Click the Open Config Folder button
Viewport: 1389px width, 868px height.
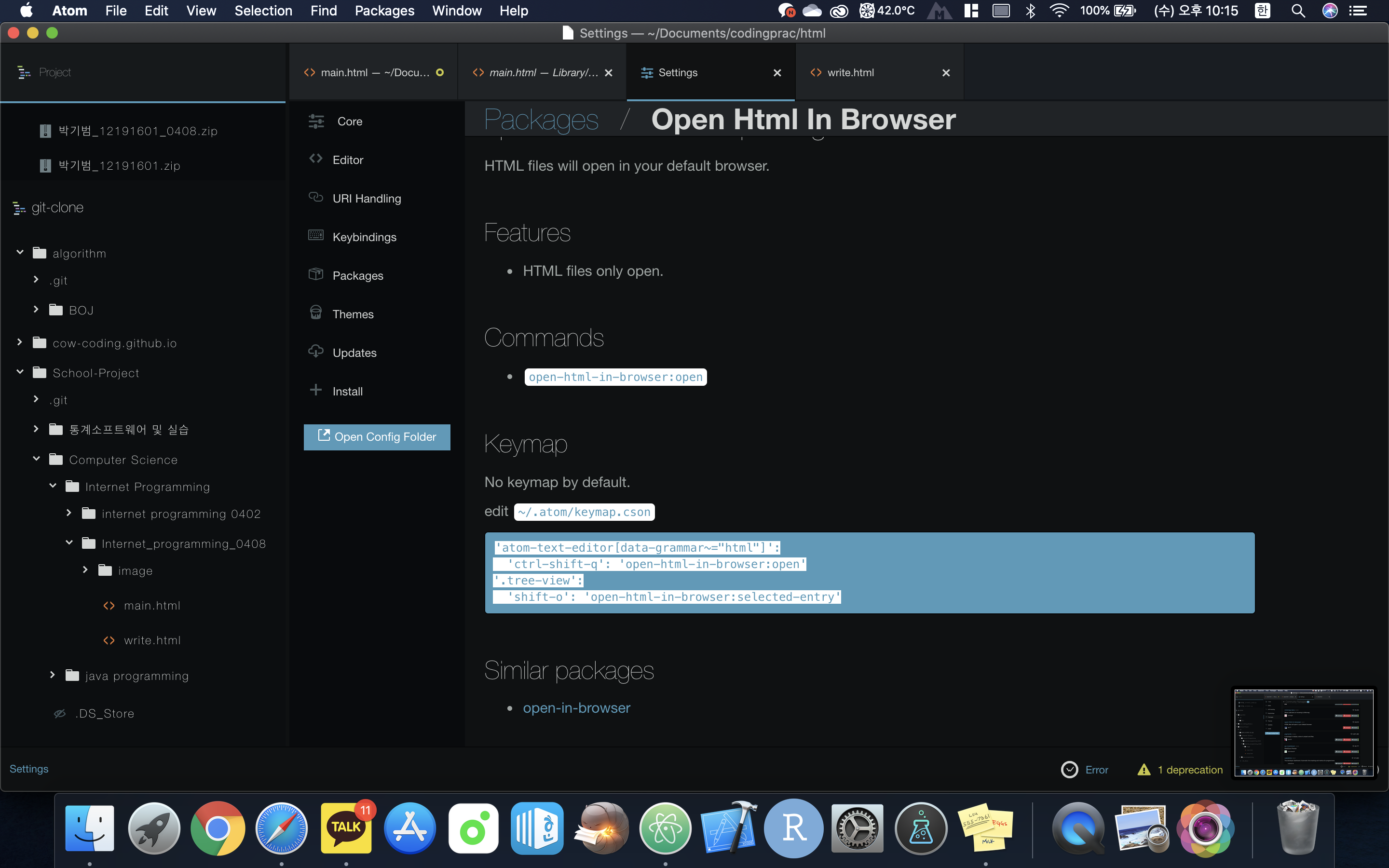(x=377, y=437)
